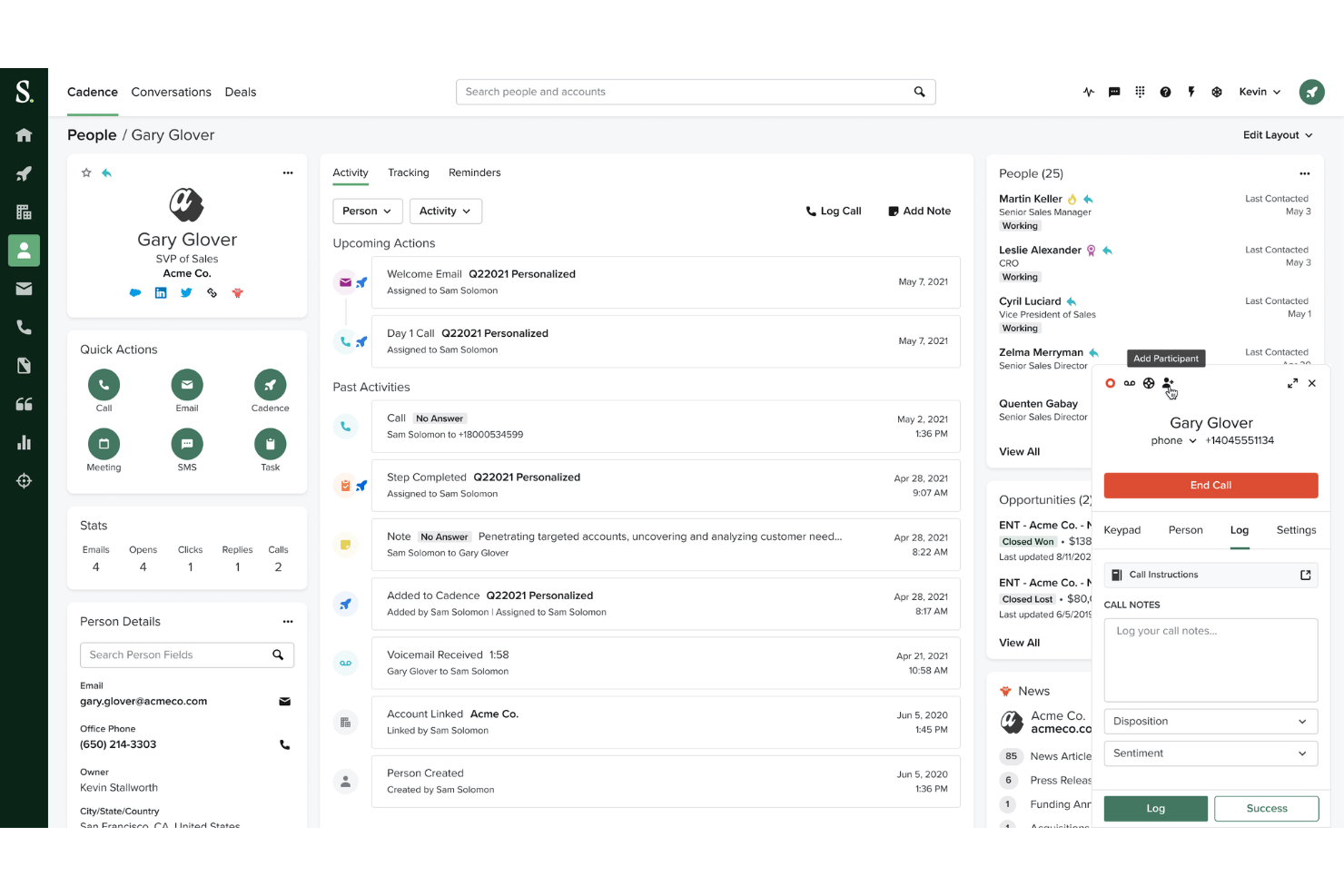Open the accounts building icon in sidebar

[x=24, y=212]
